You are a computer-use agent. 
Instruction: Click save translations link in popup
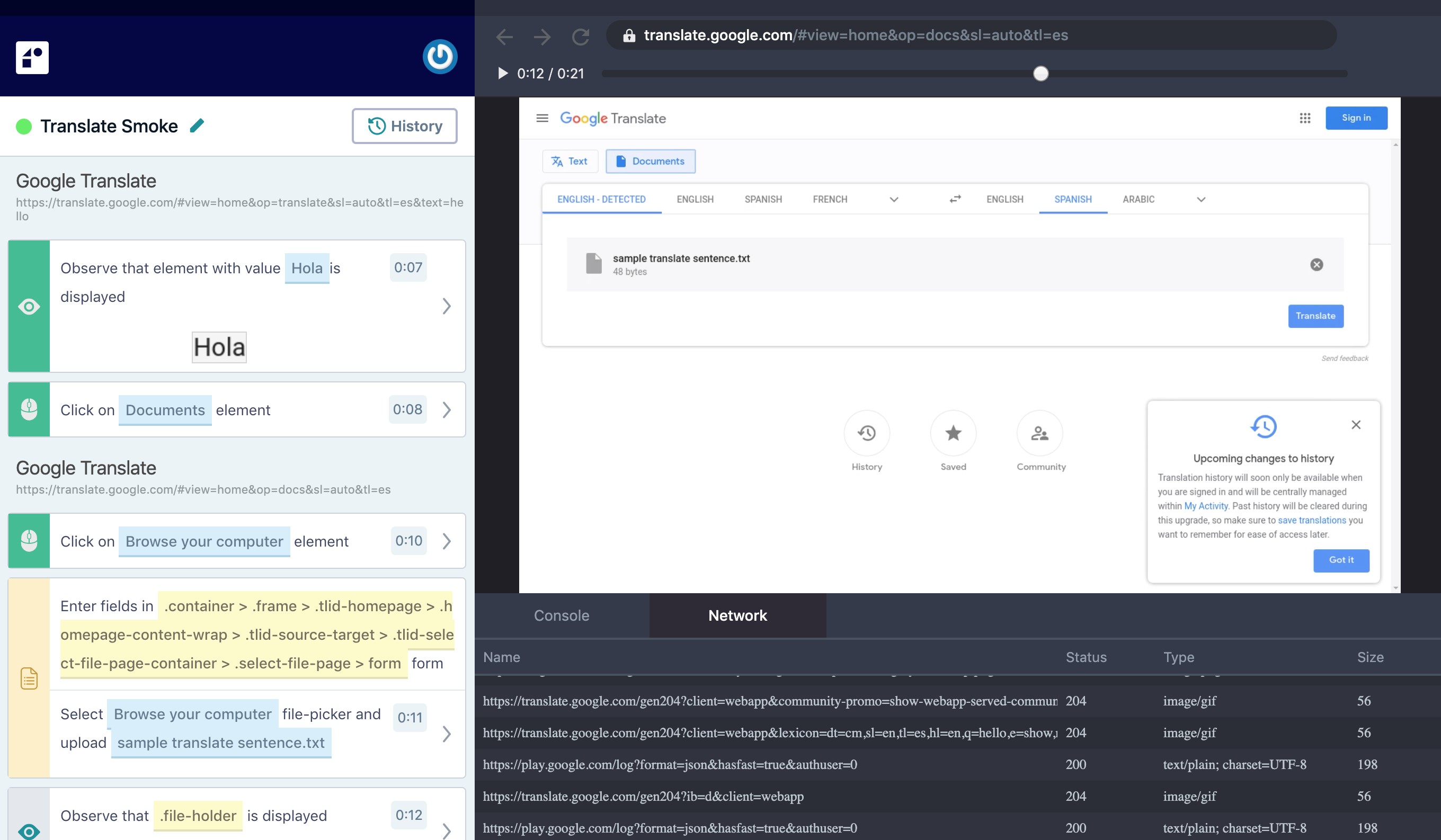pyautogui.click(x=1312, y=520)
